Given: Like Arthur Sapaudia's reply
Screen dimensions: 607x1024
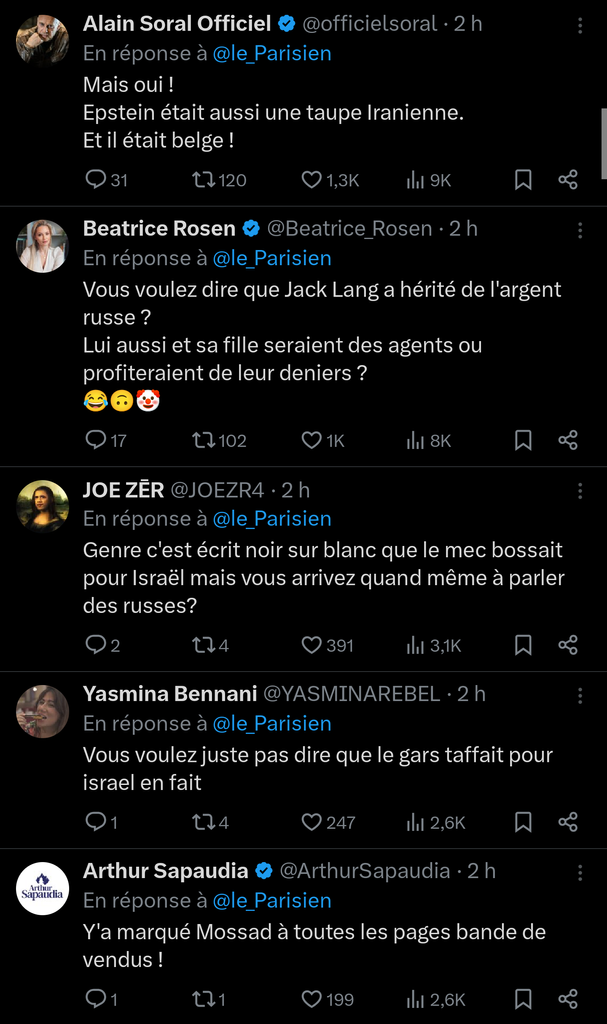Looking at the screenshot, I should (x=312, y=998).
